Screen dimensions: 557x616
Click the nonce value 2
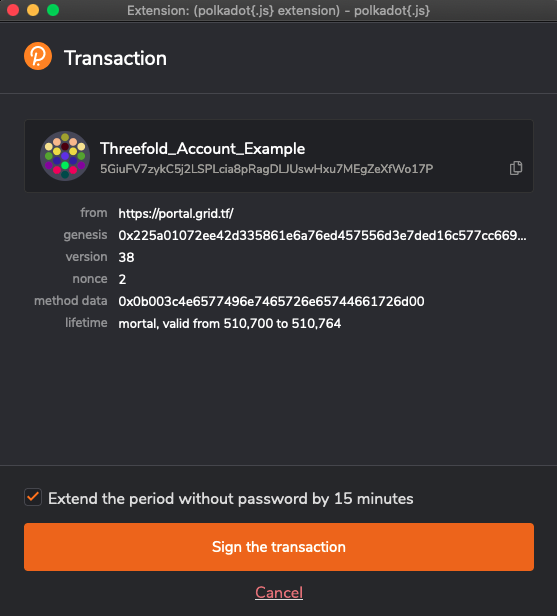[x=122, y=279]
